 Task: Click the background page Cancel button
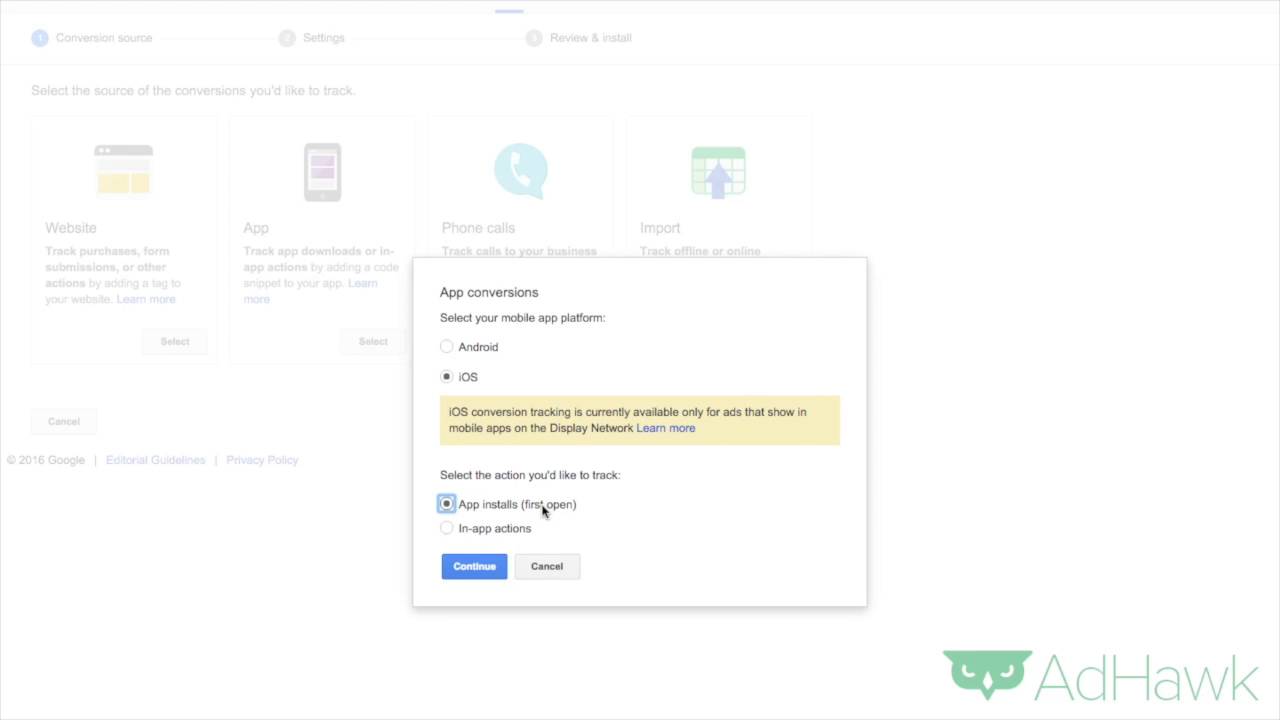tap(64, 421)
